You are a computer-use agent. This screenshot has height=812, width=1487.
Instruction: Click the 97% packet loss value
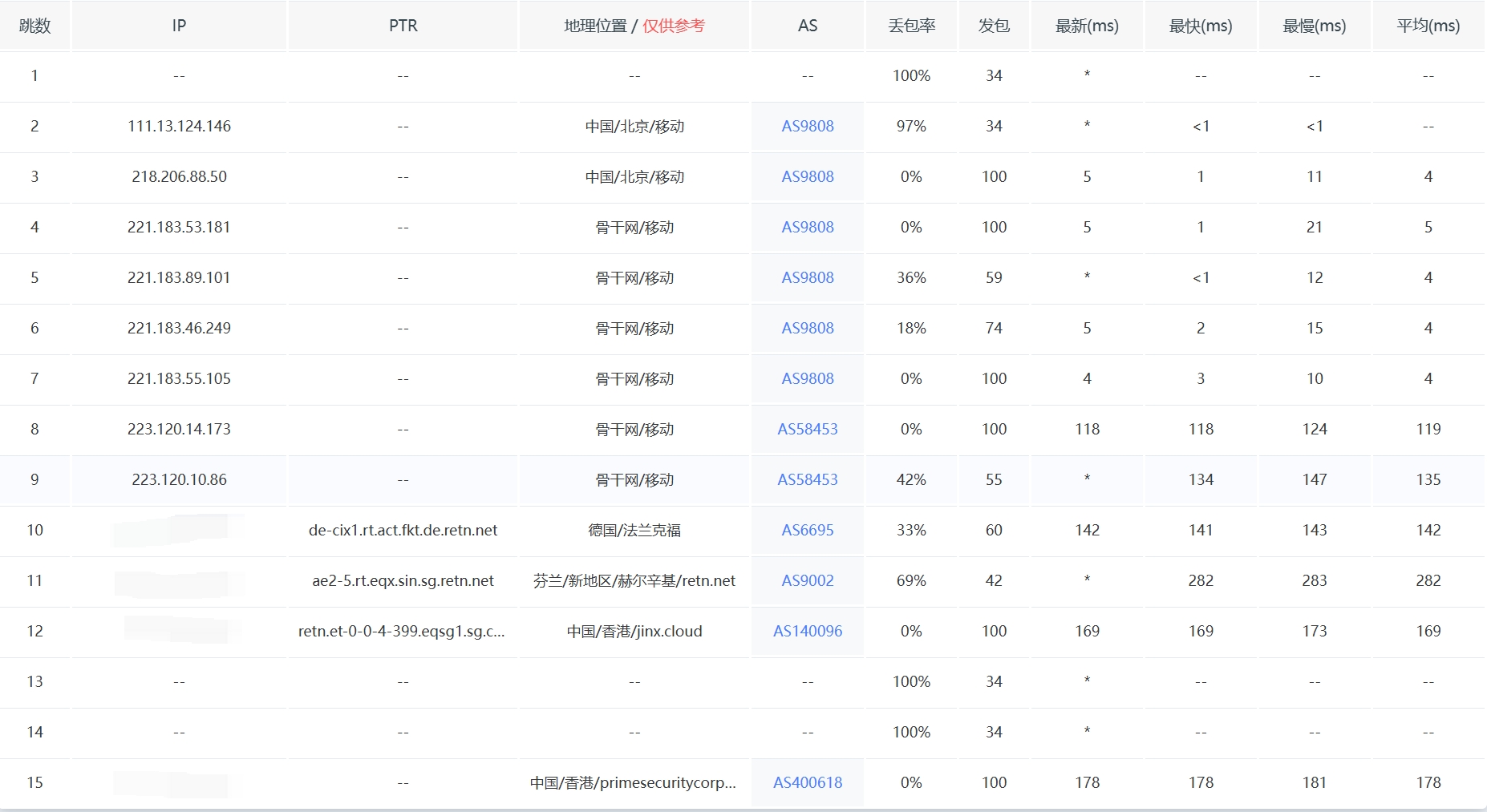tap(911, 126)
